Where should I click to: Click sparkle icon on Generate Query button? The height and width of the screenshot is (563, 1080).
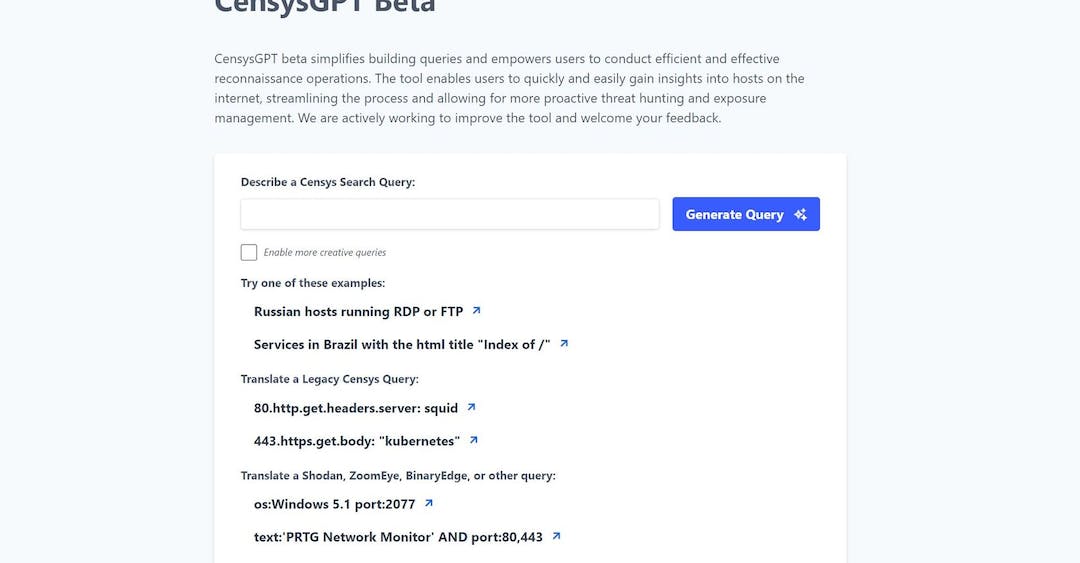[x=800, y=214]
